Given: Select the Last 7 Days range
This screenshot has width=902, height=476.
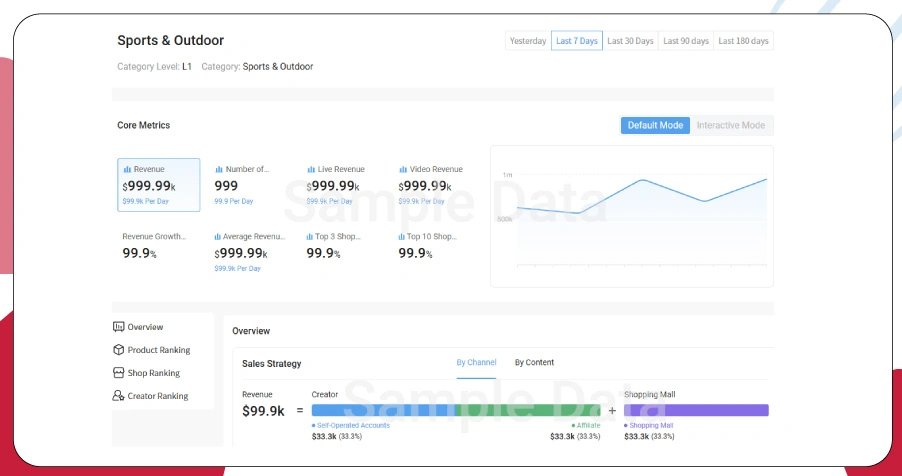Looking at the screenshot, I should [577, 41].
